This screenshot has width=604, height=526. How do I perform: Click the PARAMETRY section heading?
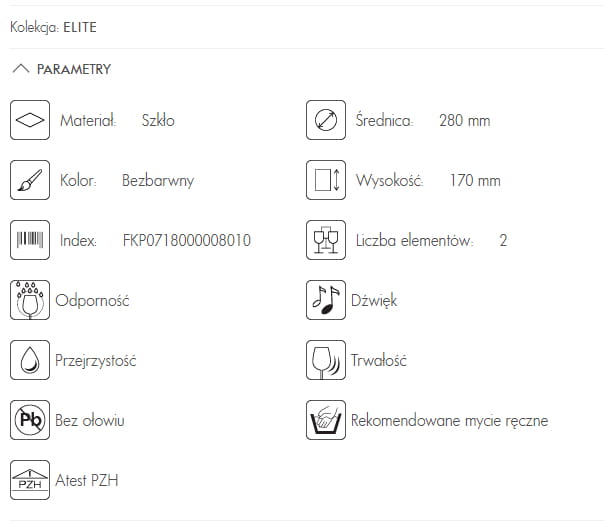tap(73, 70)
